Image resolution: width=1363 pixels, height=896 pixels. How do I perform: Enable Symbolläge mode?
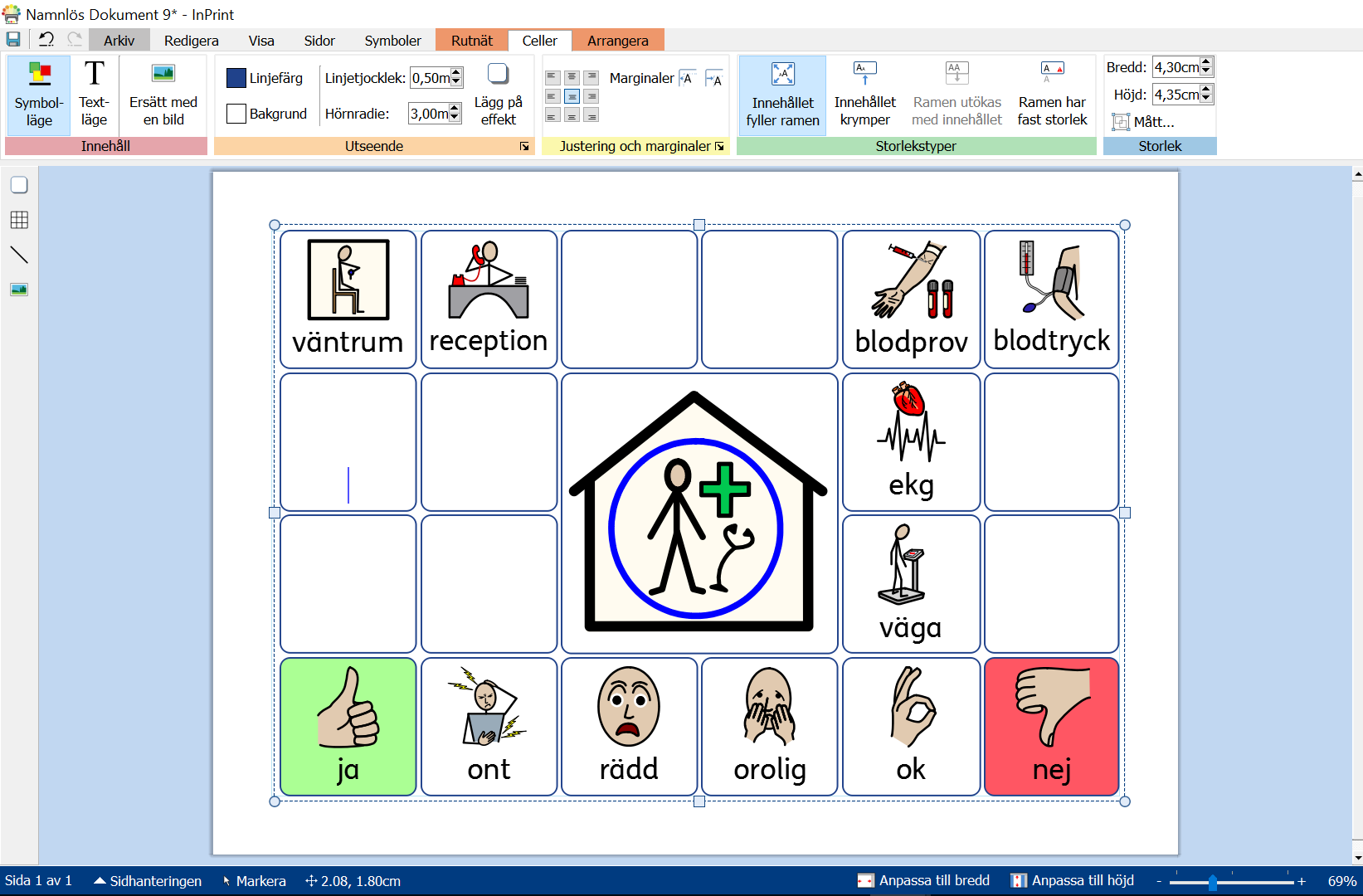click(x=39, y=95)
